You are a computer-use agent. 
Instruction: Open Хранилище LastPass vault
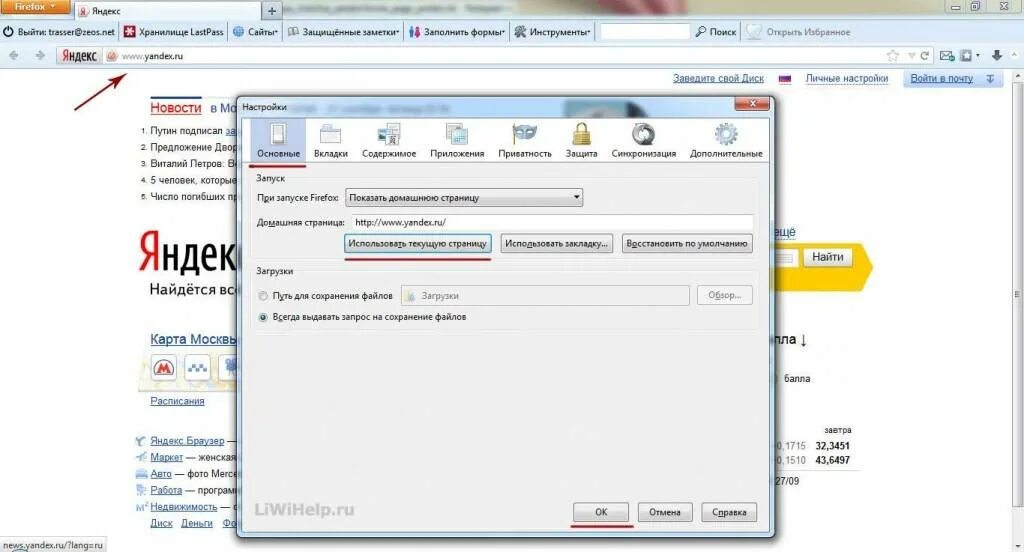click(x=174, y=31)
